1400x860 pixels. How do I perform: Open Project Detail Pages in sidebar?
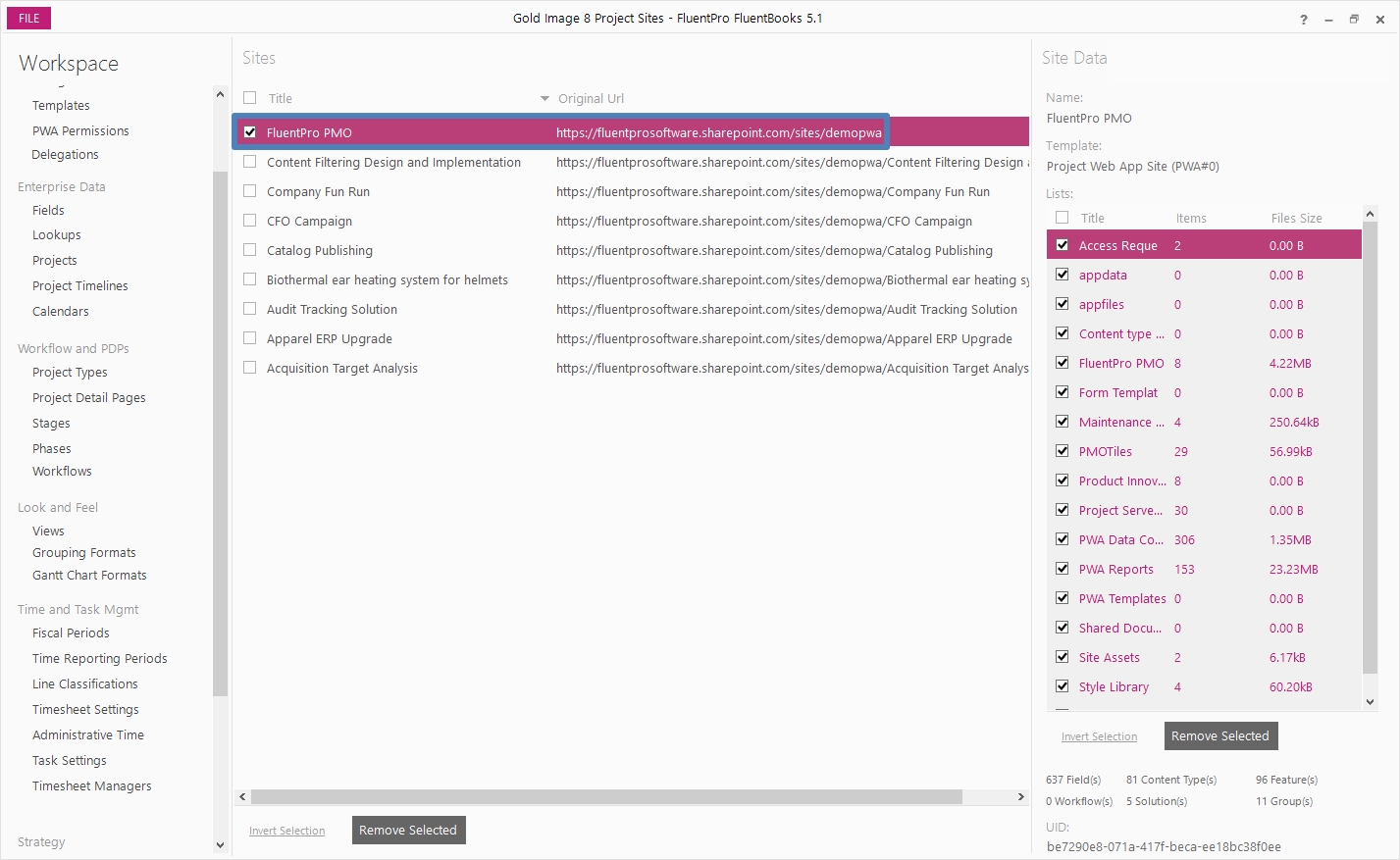[89, 398]
